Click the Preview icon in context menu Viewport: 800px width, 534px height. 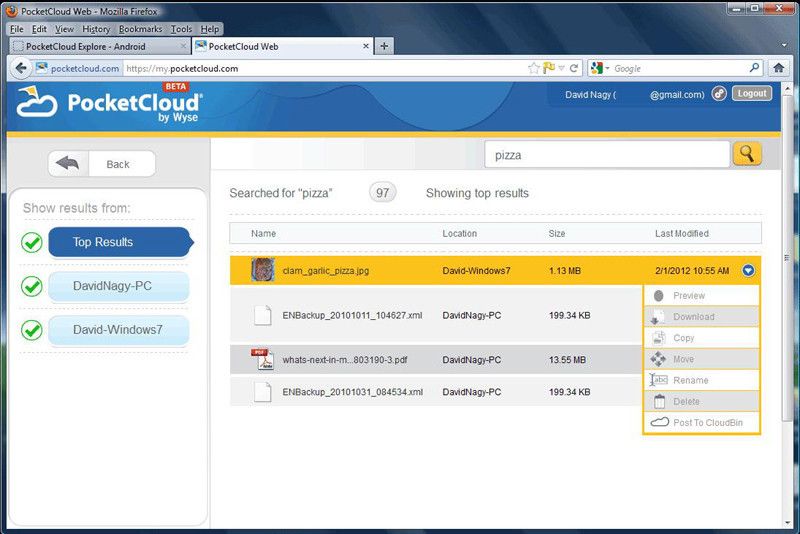point(659,296)
